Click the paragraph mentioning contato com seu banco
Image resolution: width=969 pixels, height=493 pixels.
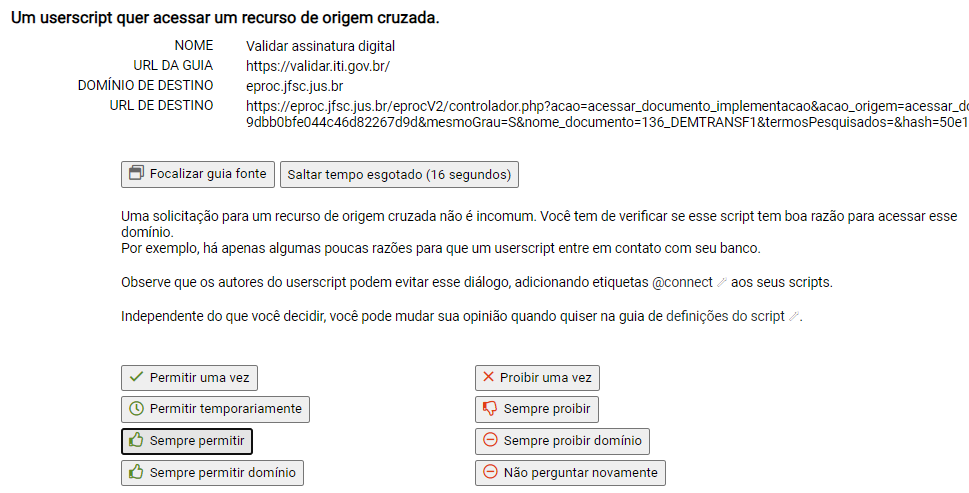click(441, 248)
